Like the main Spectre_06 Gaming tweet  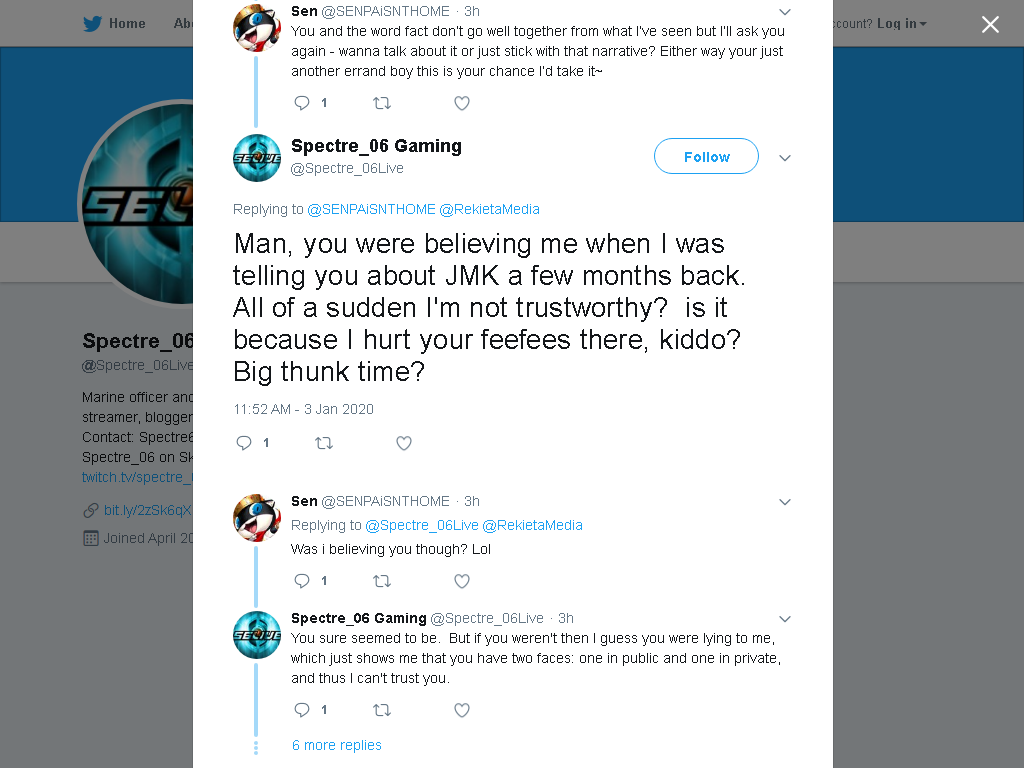(404, 443)
